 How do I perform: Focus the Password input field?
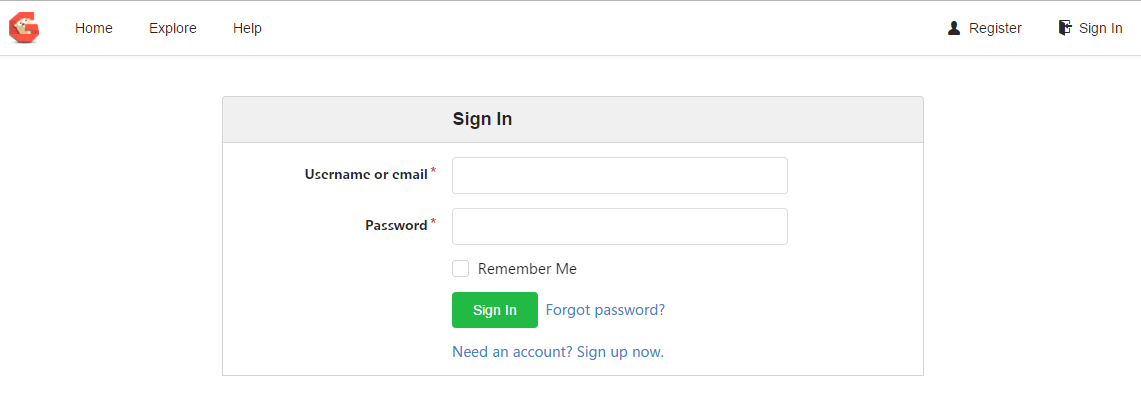pyautogui.click(x=620, y=226)
